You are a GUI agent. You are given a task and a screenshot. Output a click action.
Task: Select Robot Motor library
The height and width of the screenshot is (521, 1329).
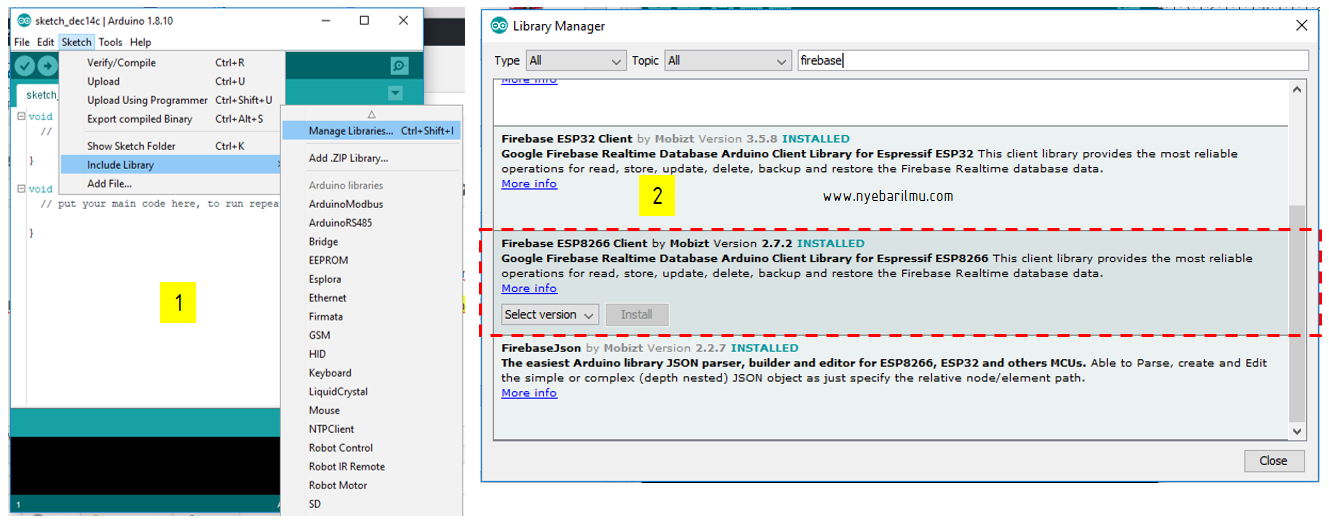click(x=371, y=485)
